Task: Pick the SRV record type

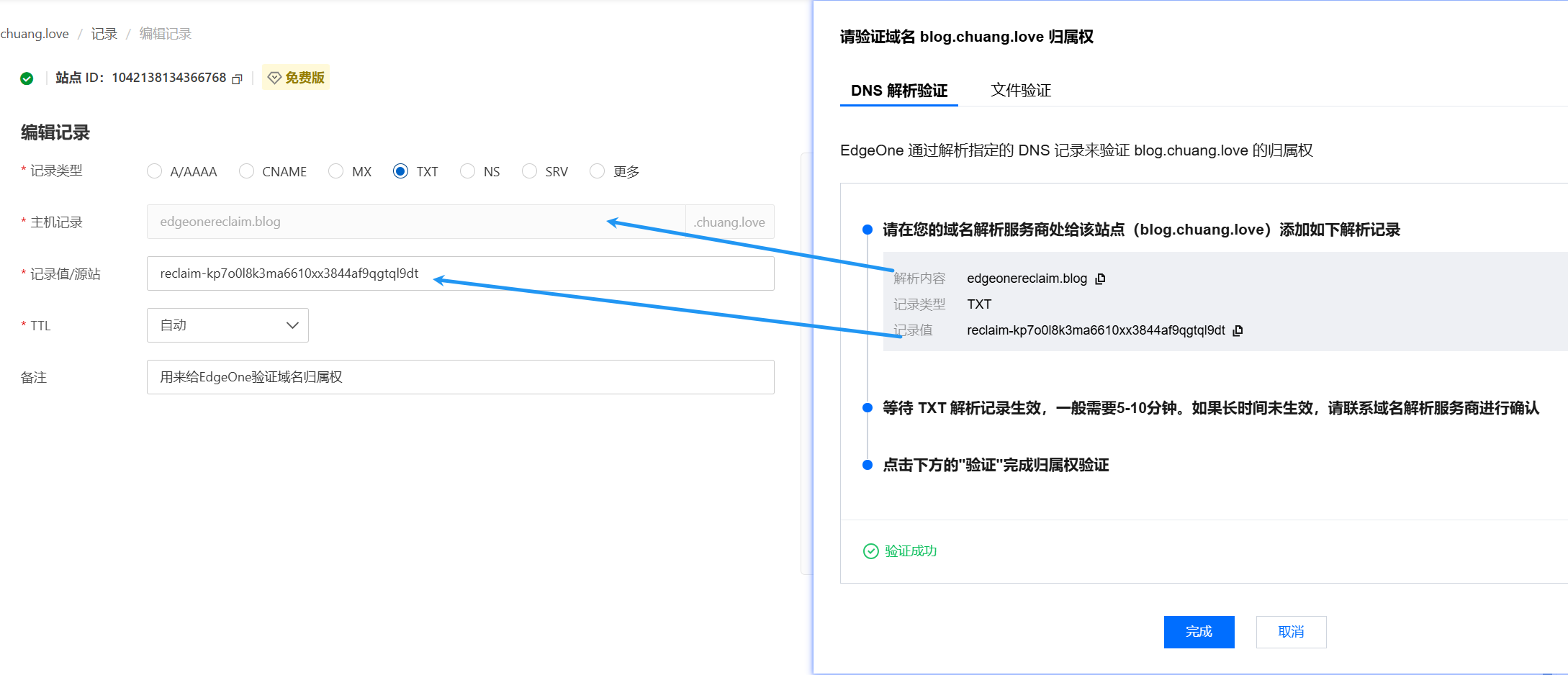Action: click(529, 171)
